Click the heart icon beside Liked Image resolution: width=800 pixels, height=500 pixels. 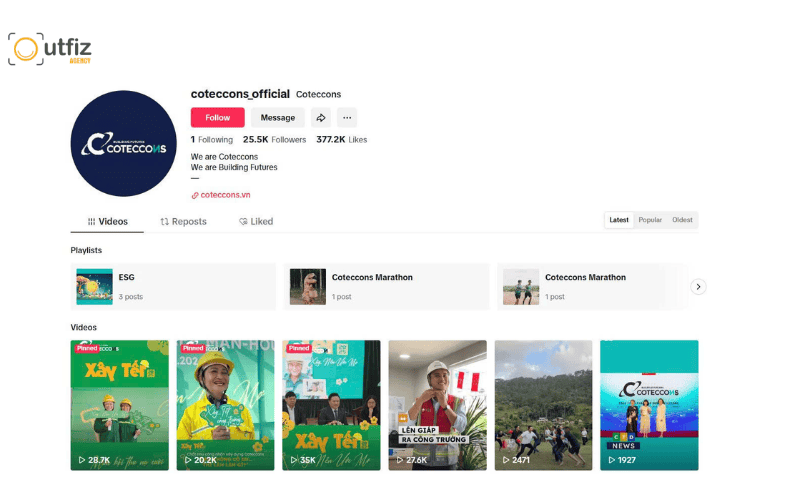(243, 221)
